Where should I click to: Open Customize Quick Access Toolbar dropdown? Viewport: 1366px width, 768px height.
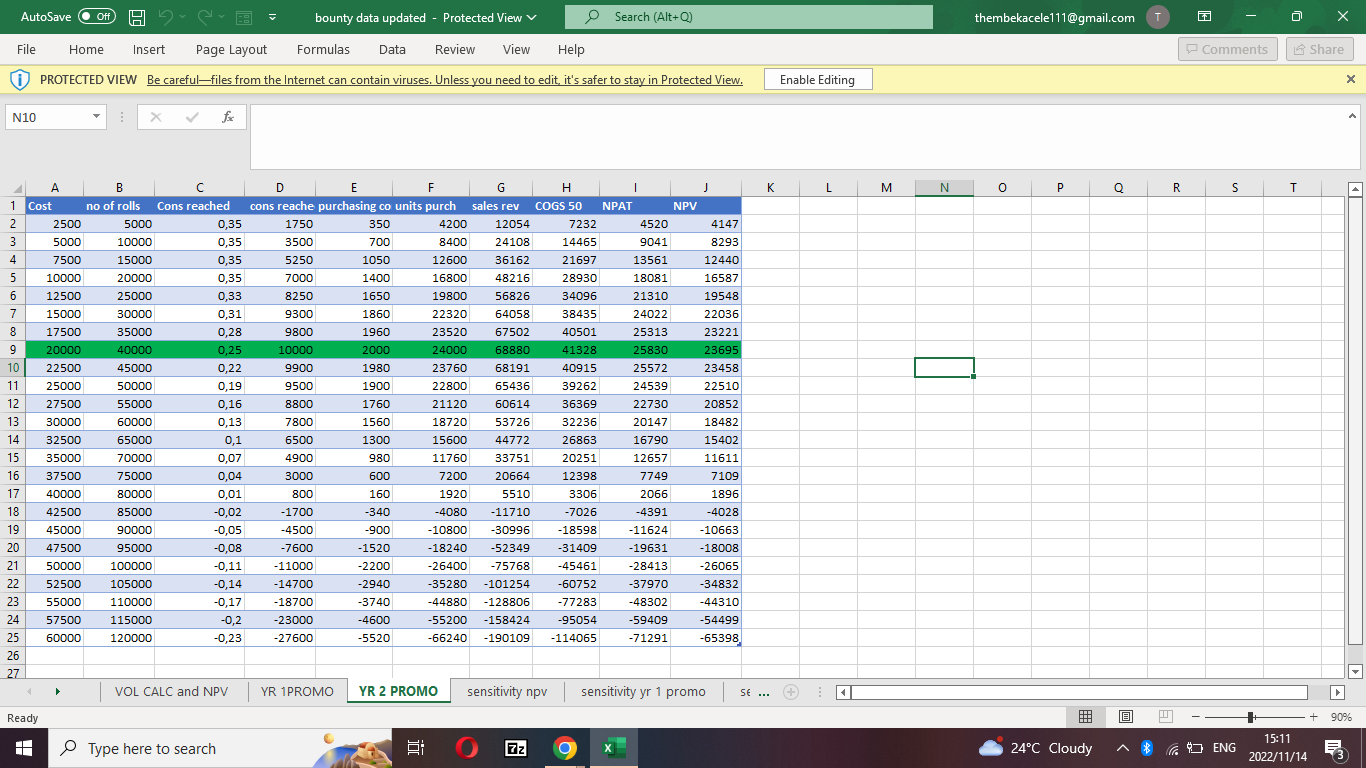click(273, 17)
